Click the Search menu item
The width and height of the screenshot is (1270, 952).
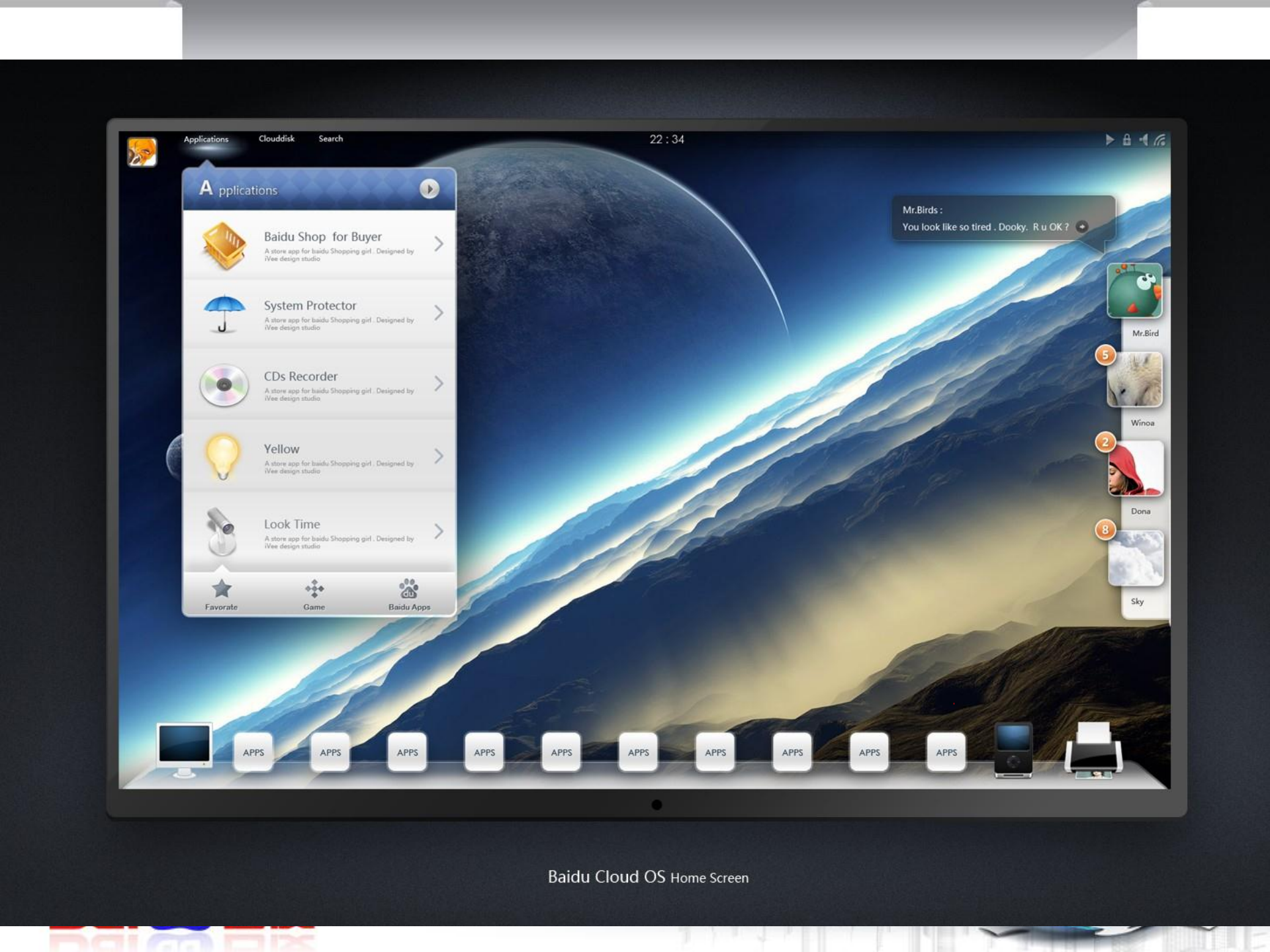(x=330, y=139)
